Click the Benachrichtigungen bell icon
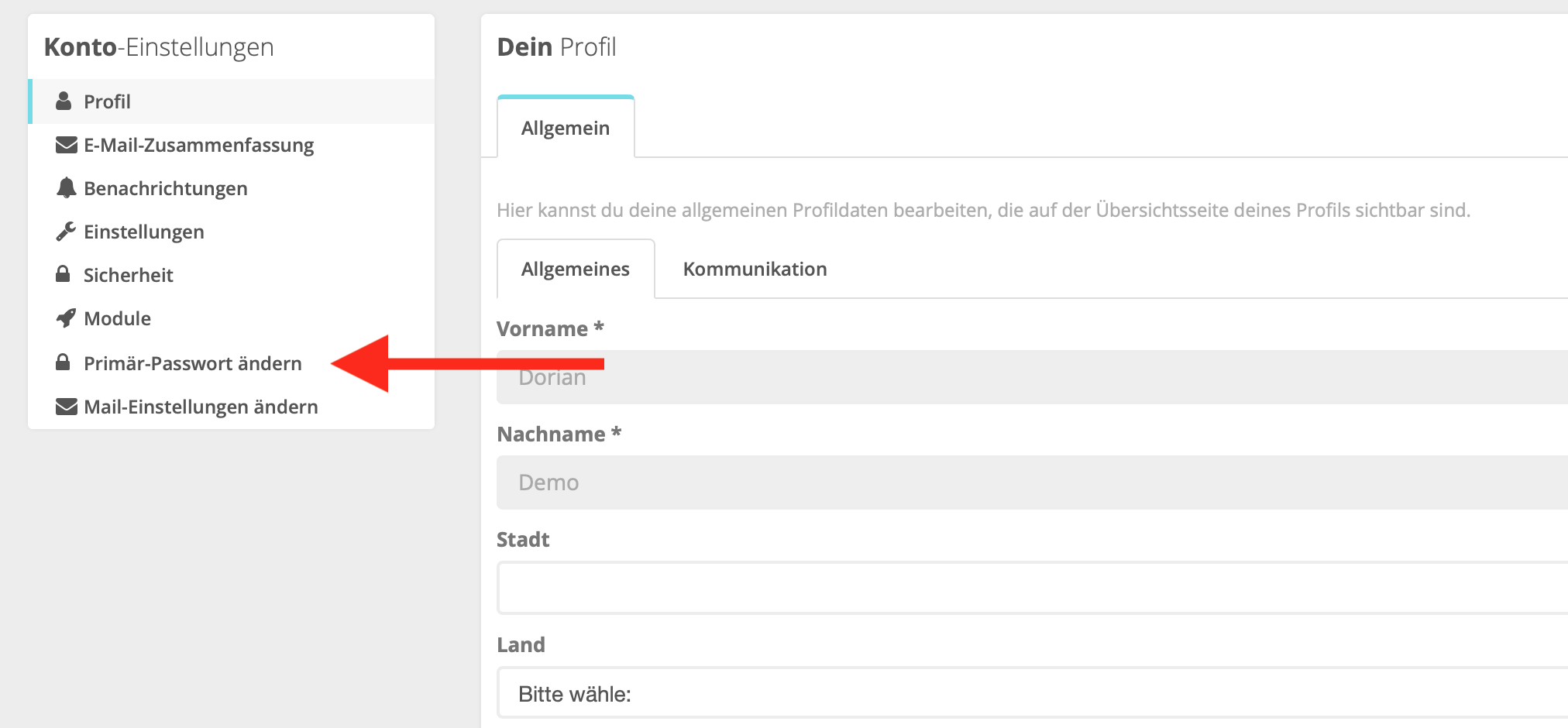Image resolution: width=1568 pixels, height=728 pixels. pyautogui.click(x=67, y=188)
